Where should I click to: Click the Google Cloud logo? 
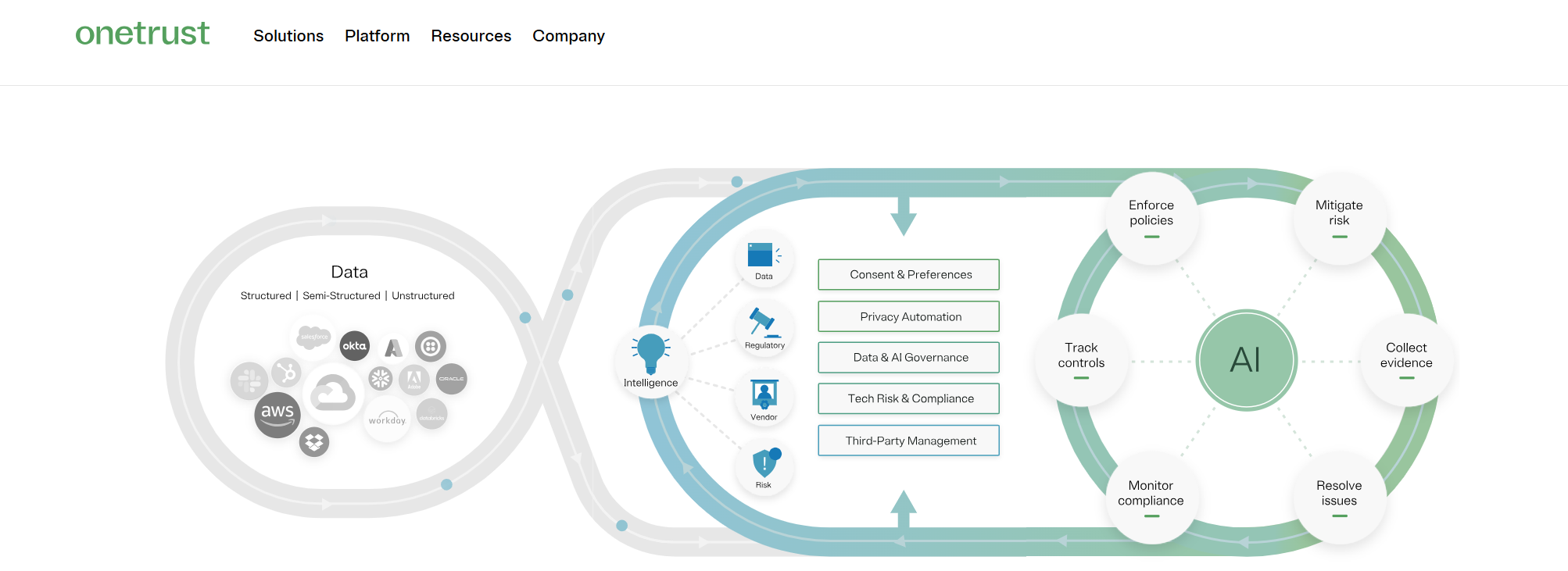click(333, 394)
